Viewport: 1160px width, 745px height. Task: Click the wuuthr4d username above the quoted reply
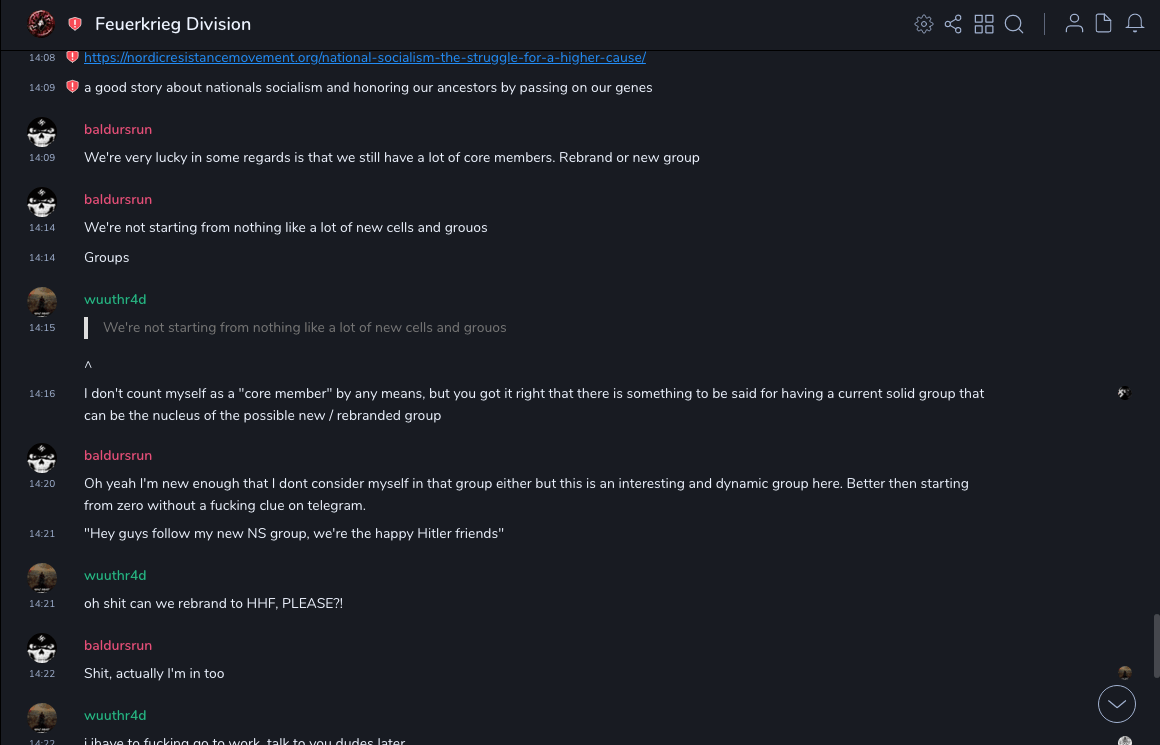(115, 300)
